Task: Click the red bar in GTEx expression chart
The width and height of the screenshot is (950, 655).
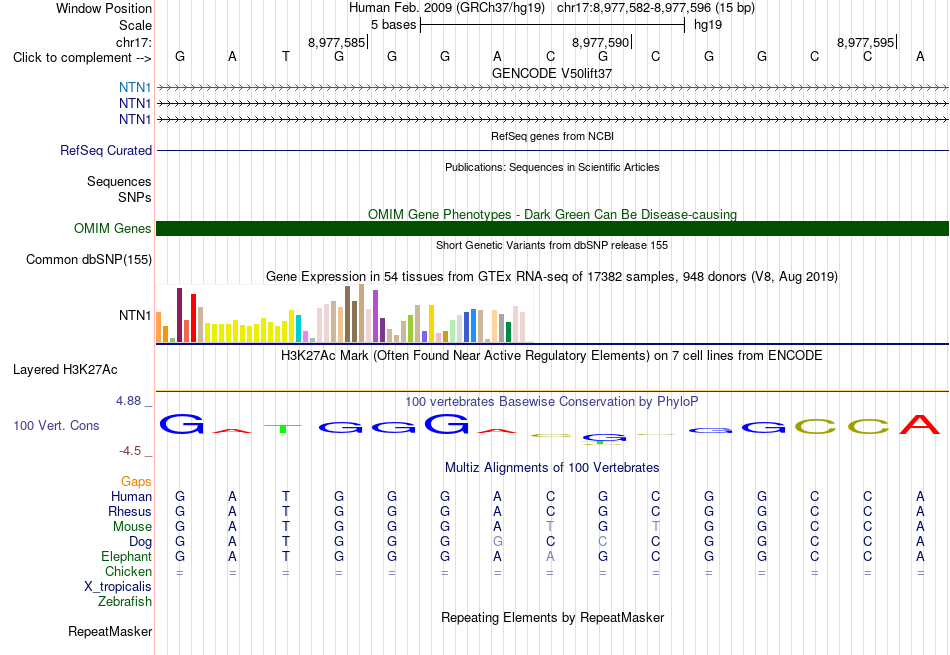Action: point(194,318)
